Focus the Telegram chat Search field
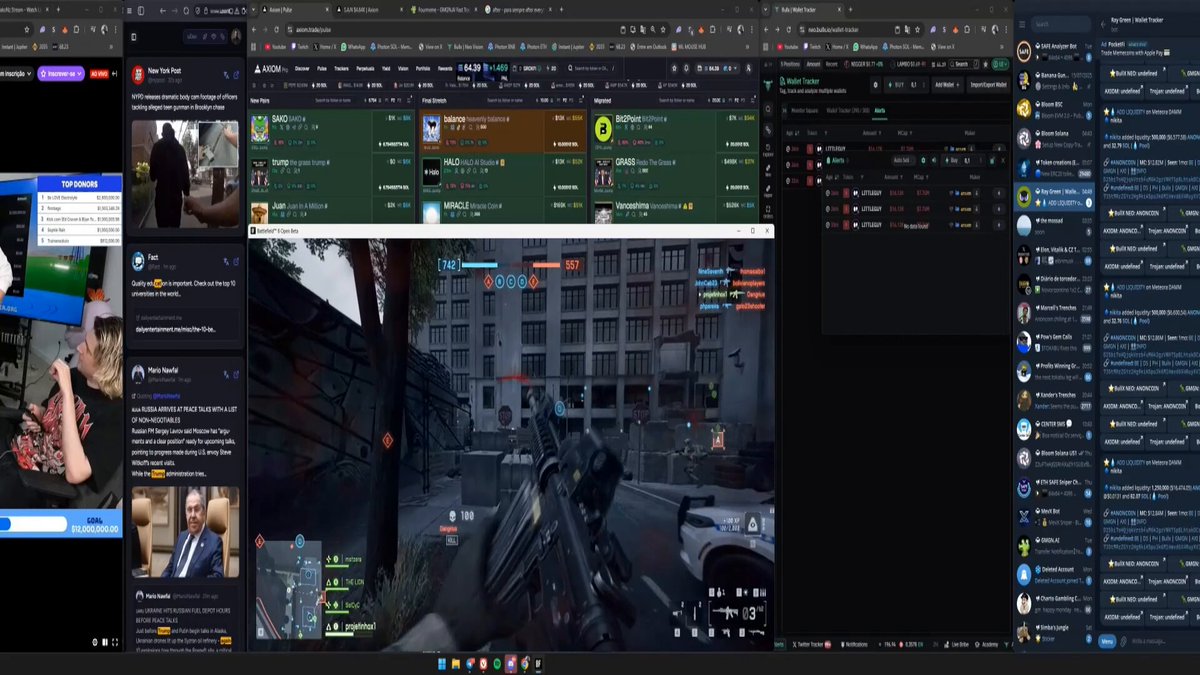This screenshot has height=675, width=1200. tap(1061, 24)
